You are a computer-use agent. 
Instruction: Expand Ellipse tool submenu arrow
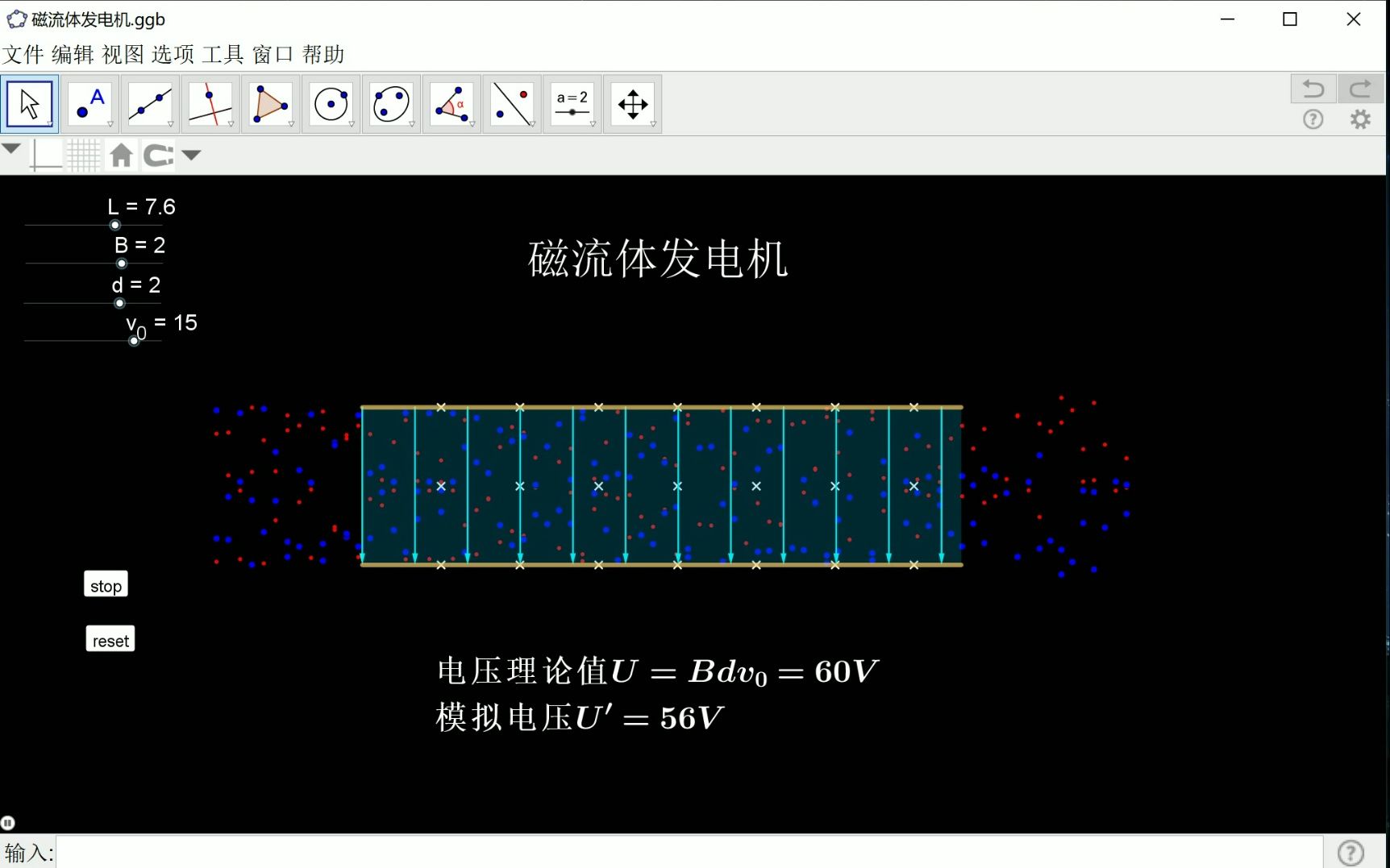pos(413,124)
